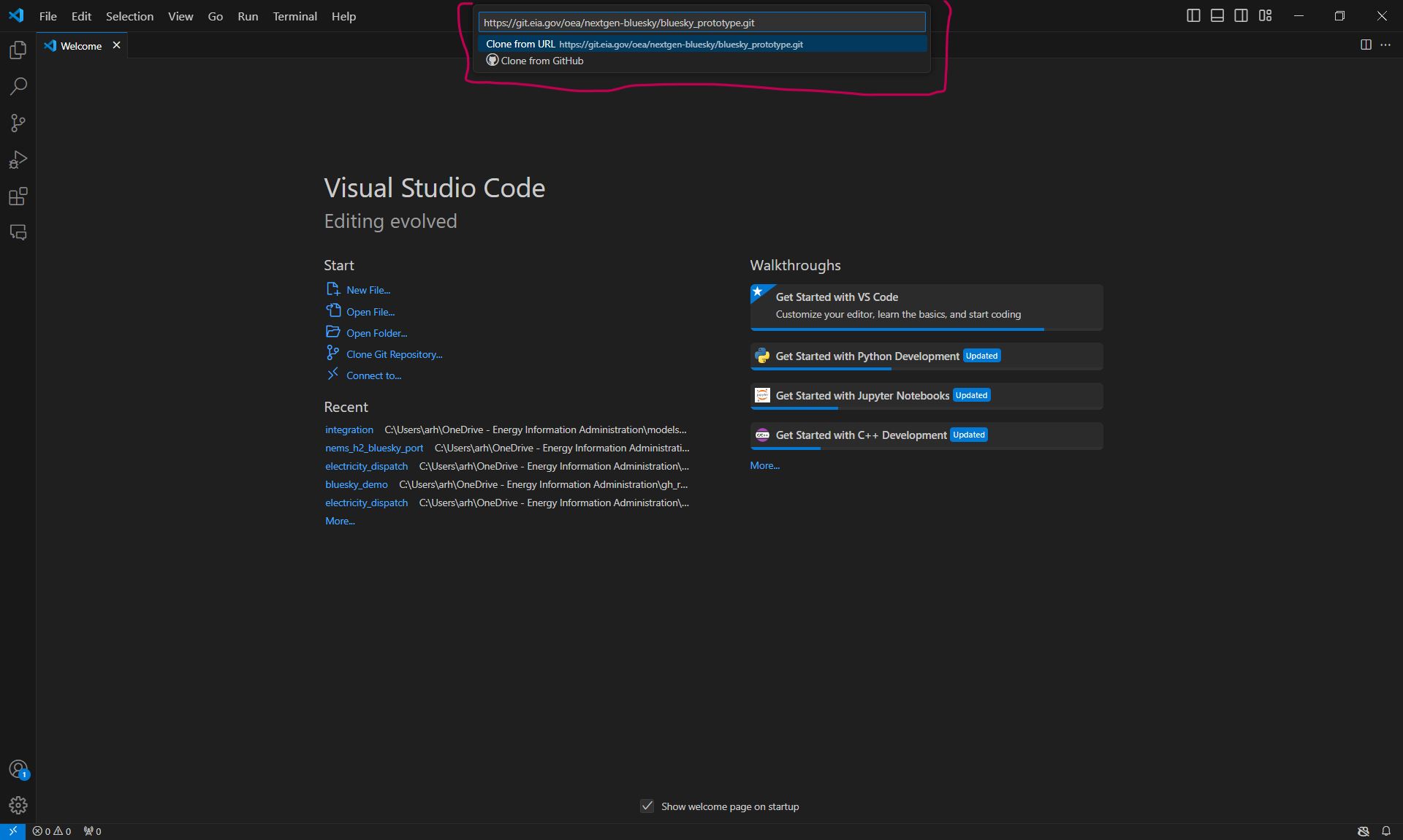The height and width of the screenshot is (840, 1403).
Task: Click the Clone Git Repository... link
Action: pos(394,354)
